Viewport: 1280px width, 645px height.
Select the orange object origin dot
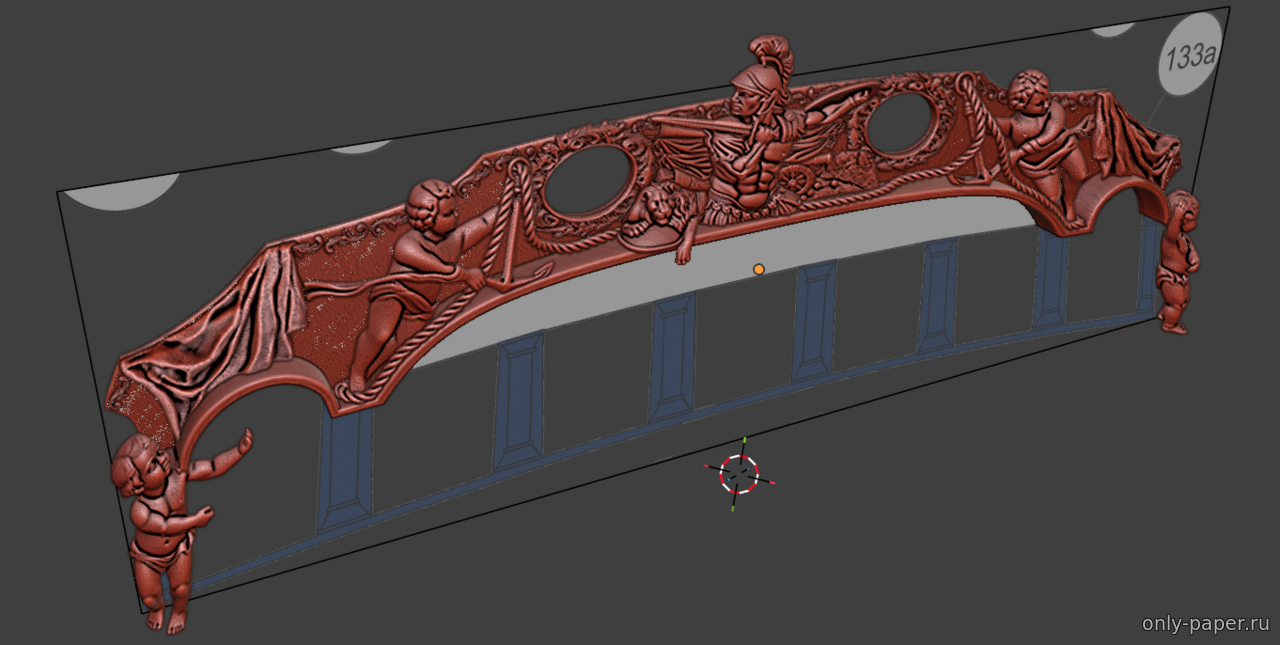759,269
